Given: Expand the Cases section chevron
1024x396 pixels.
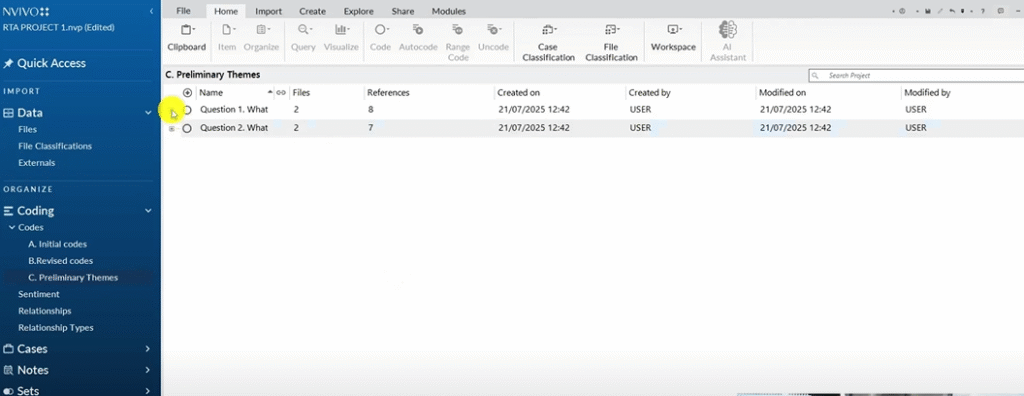Looking at the screenshot, I should coord(148,349).
